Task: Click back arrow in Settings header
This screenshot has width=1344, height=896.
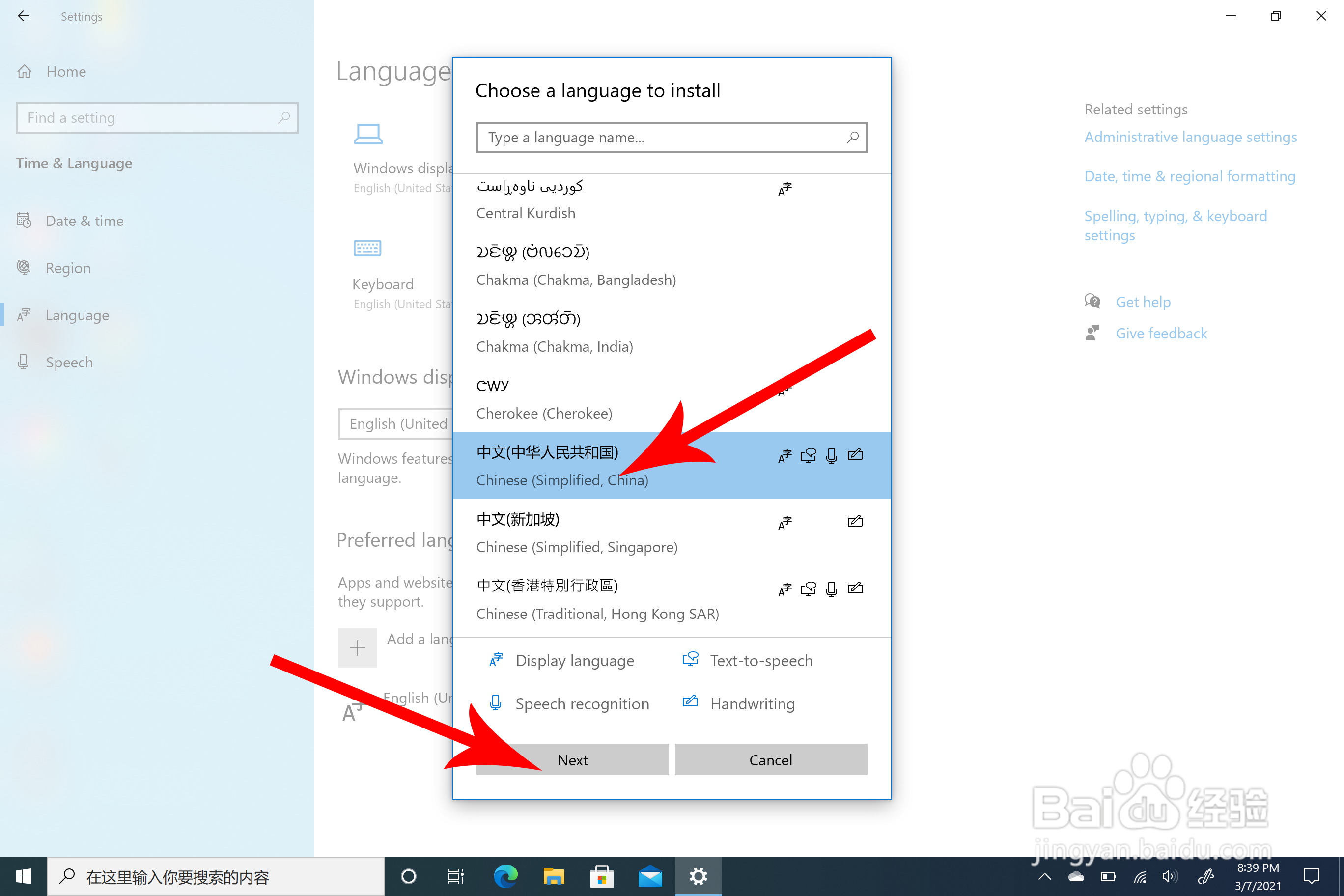Action: (x=24, y=16)
